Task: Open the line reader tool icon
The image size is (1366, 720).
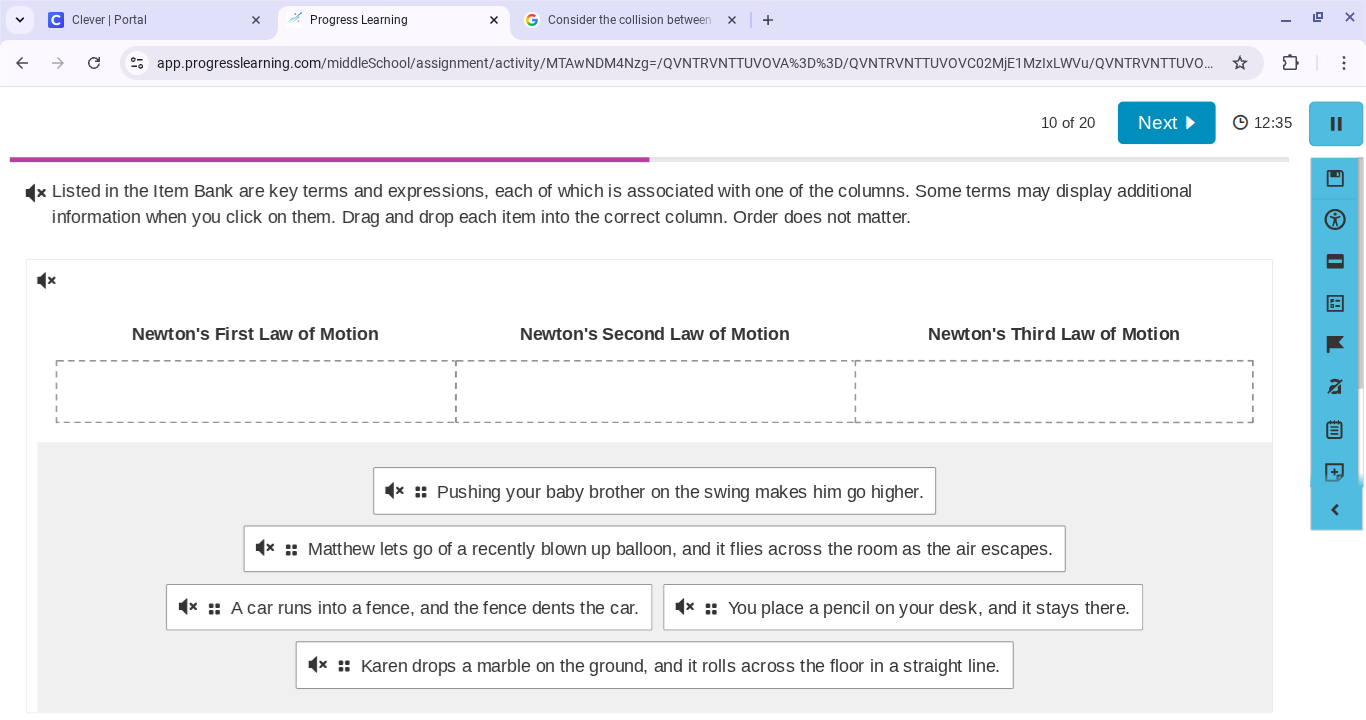Action: pos(1335,262)
